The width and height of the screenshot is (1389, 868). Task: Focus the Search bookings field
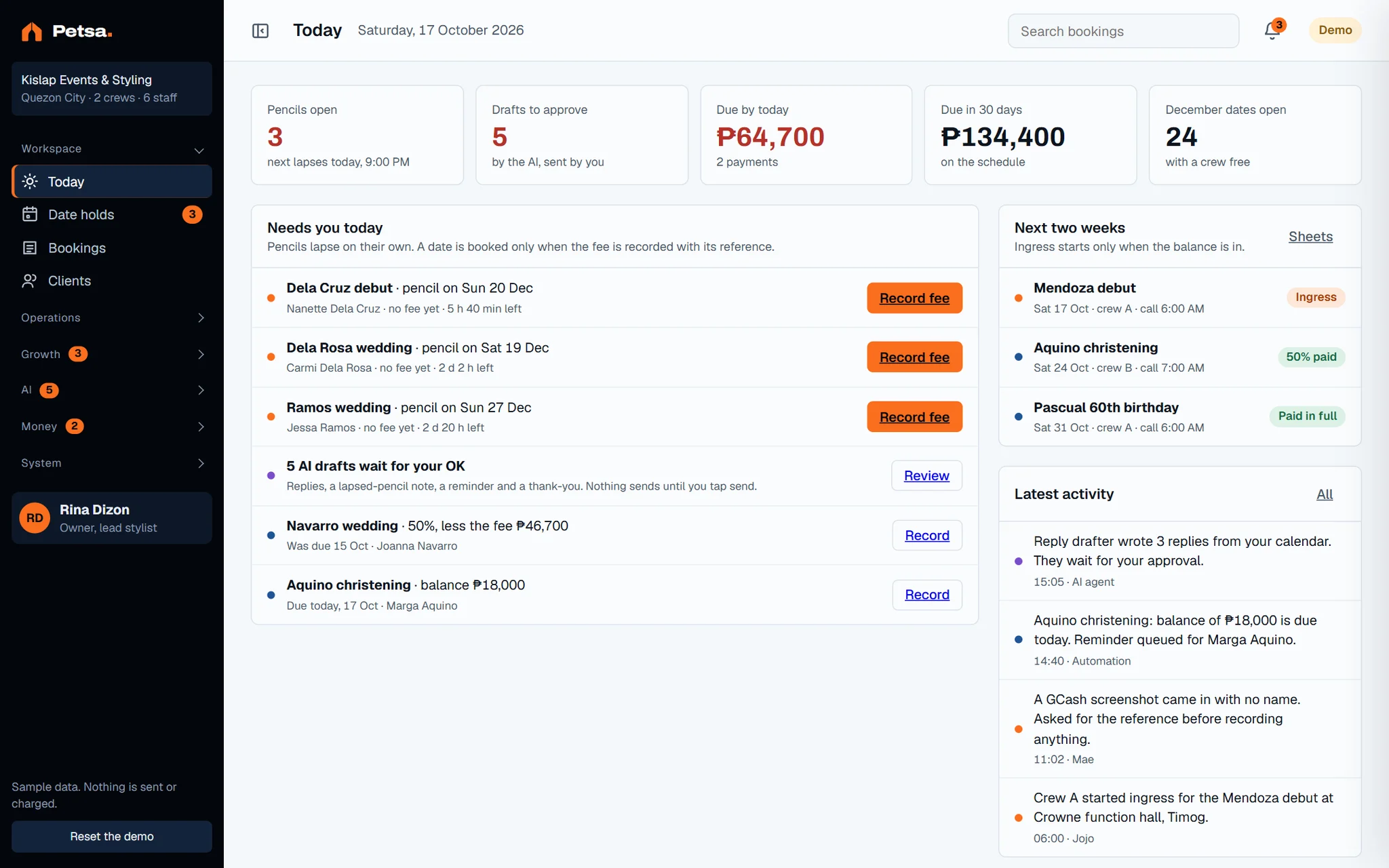coord(1123,31)
